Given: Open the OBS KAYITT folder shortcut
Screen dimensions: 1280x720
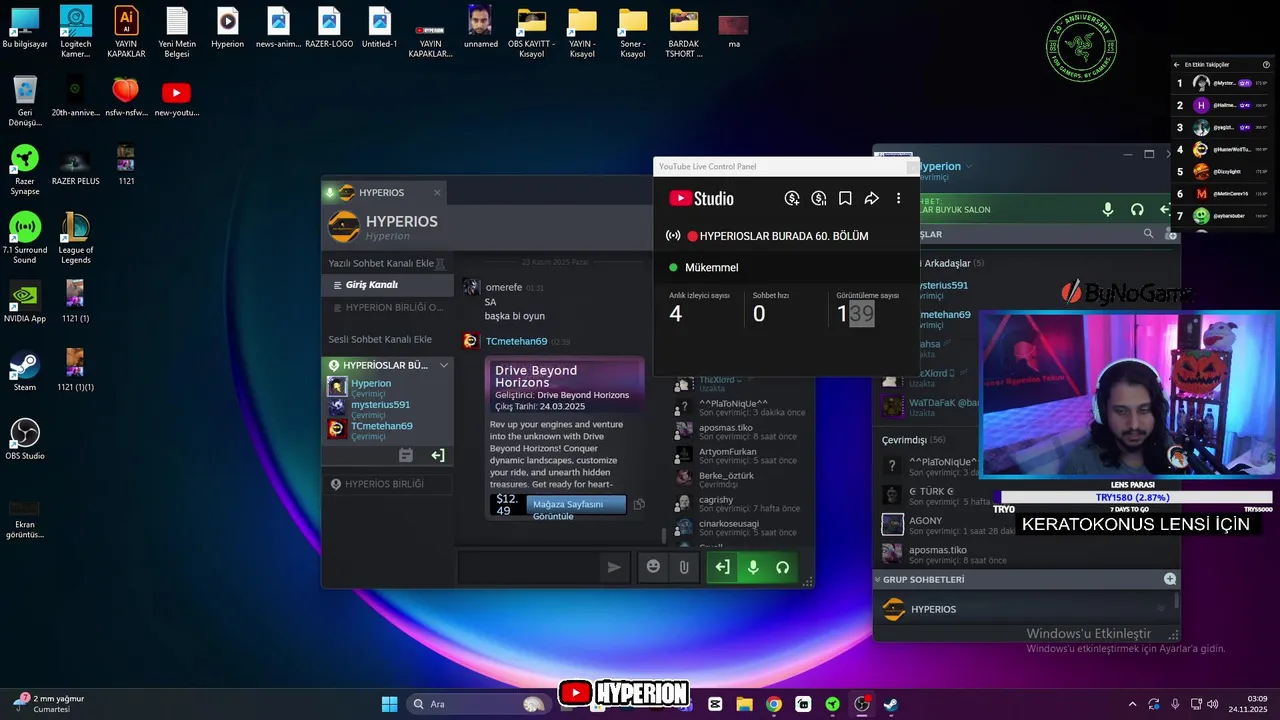Looking at the screenshot, I should [531, 33].
